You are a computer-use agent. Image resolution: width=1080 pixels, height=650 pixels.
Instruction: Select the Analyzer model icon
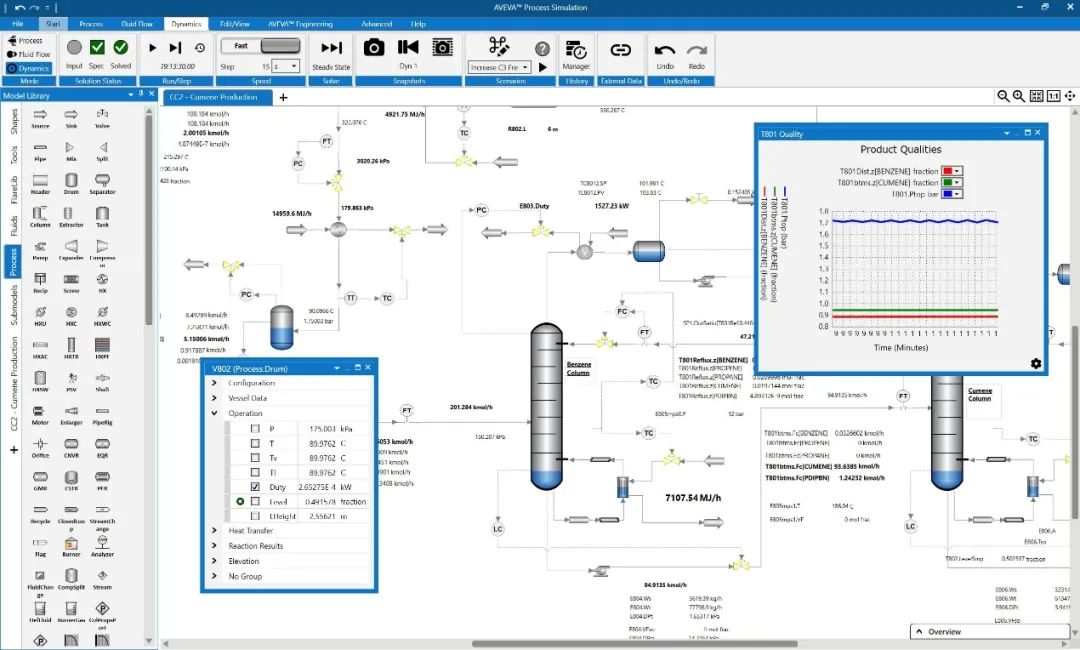102,546
